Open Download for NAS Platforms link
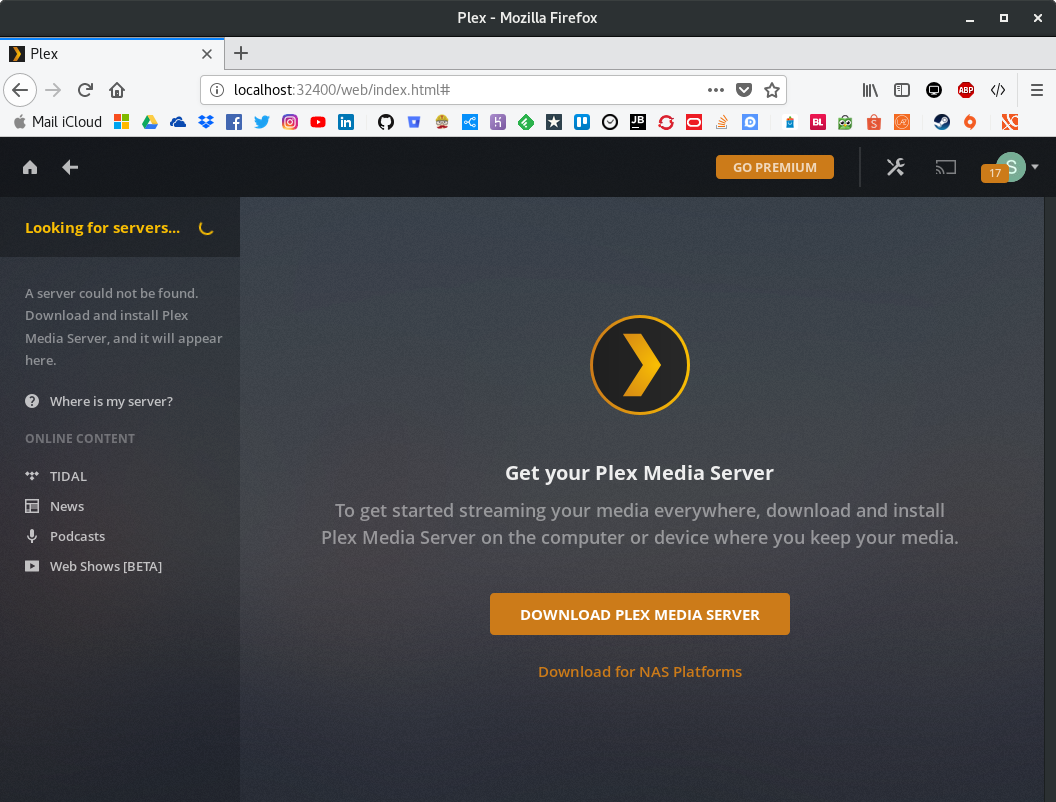 (x=640, y=671)
